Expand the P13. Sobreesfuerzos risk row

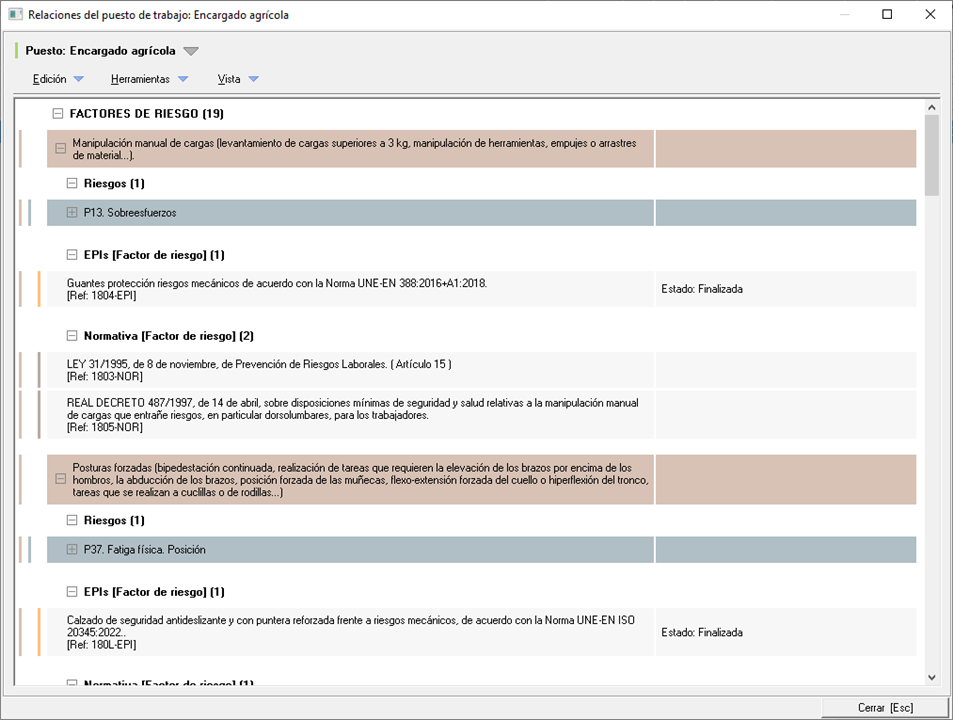coord(72,213)
